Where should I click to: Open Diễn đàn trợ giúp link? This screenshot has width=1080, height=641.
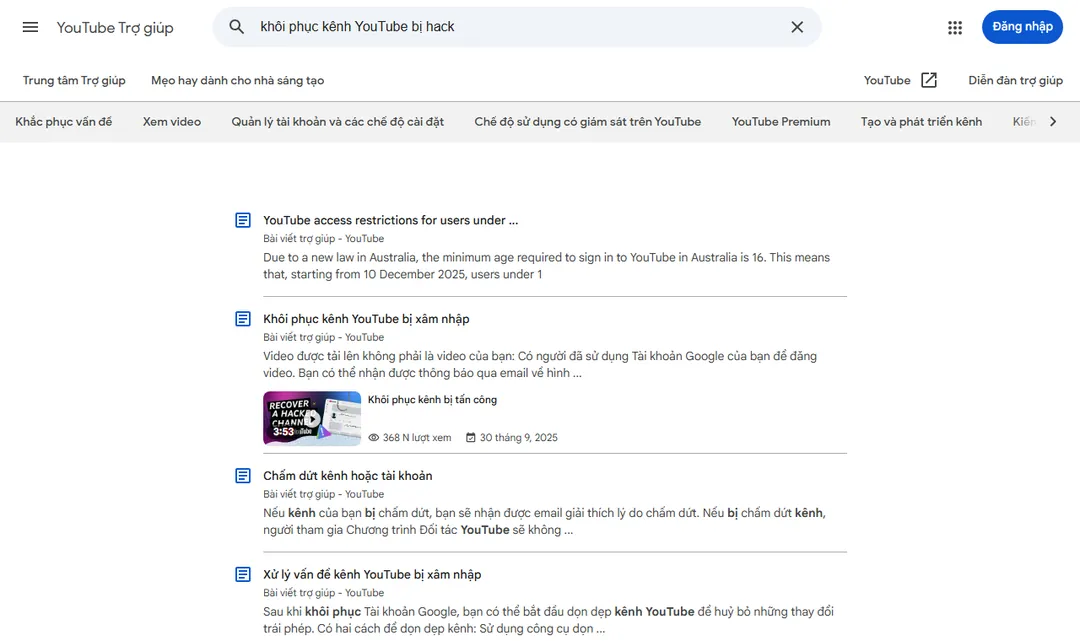coord(1015,81)
